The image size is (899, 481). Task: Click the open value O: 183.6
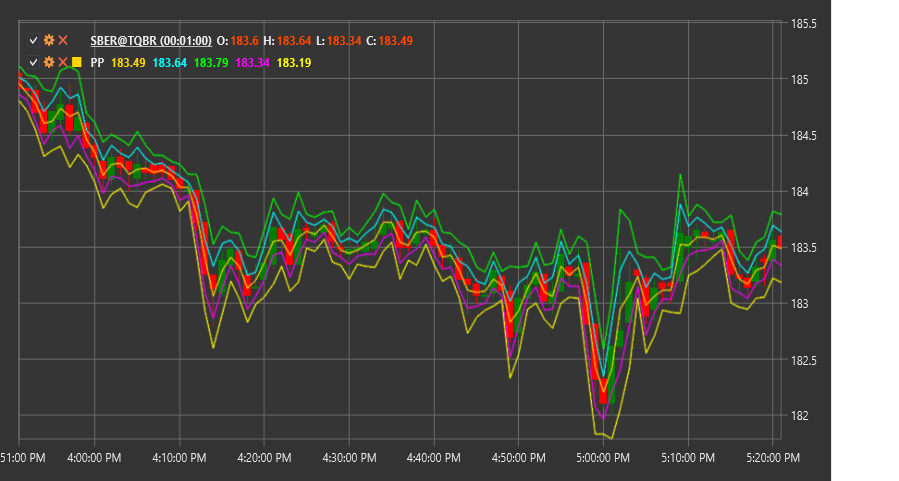pos(237,41)
